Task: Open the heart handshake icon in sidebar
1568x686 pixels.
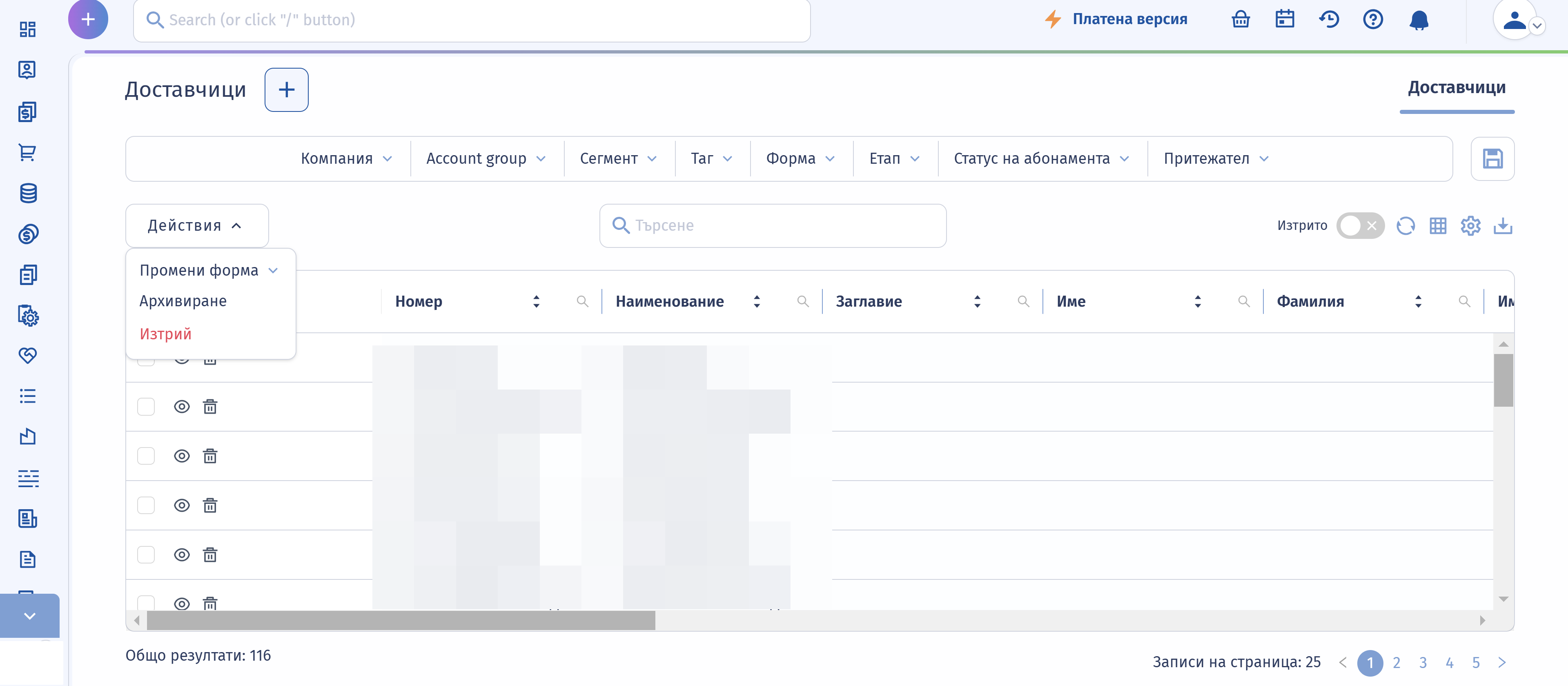Action: [28, 356]
